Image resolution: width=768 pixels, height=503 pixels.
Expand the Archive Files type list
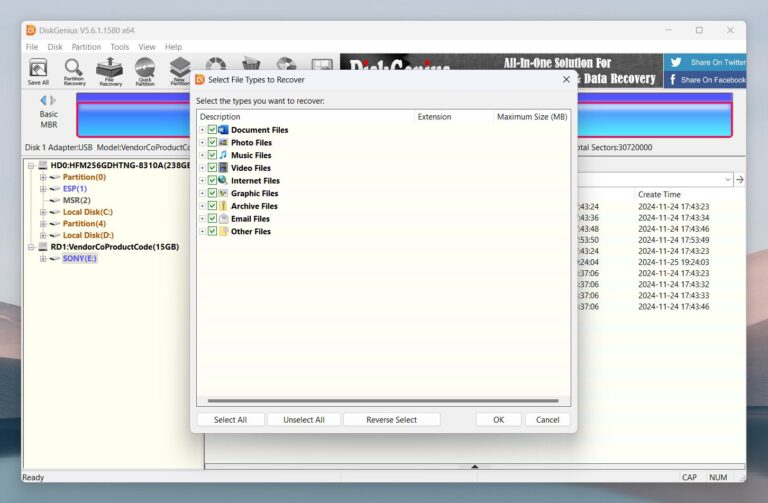click(202, 206)
